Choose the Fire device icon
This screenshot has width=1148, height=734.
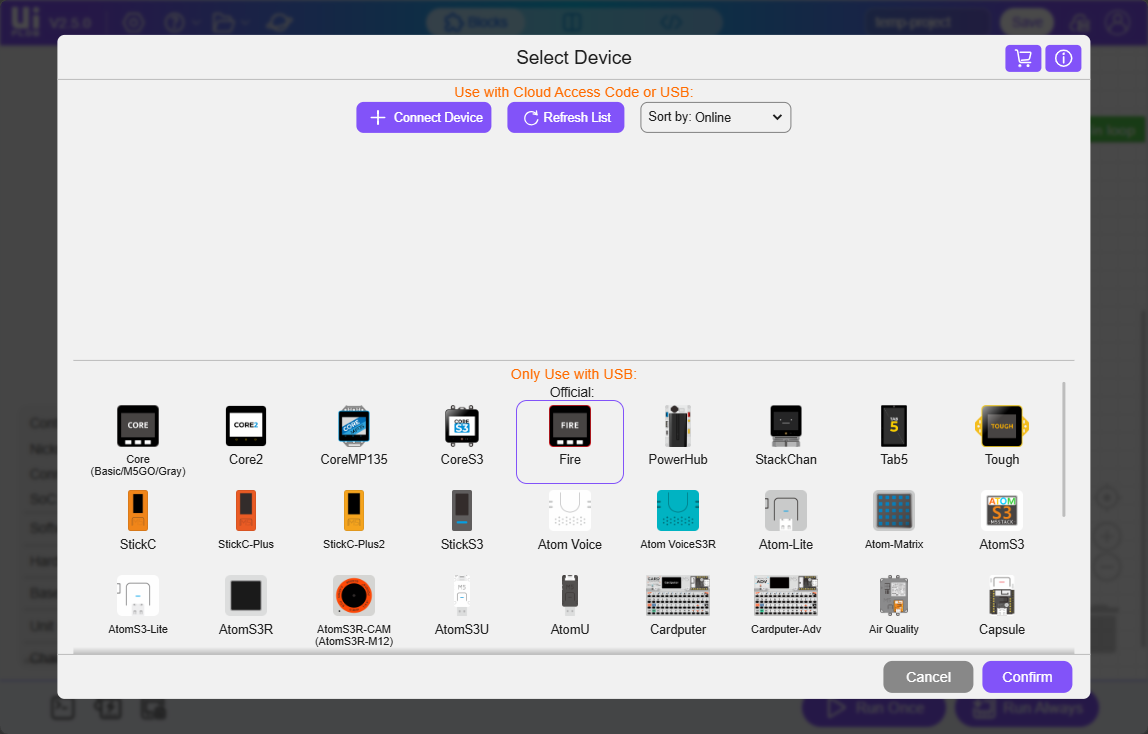pos(570,426)
